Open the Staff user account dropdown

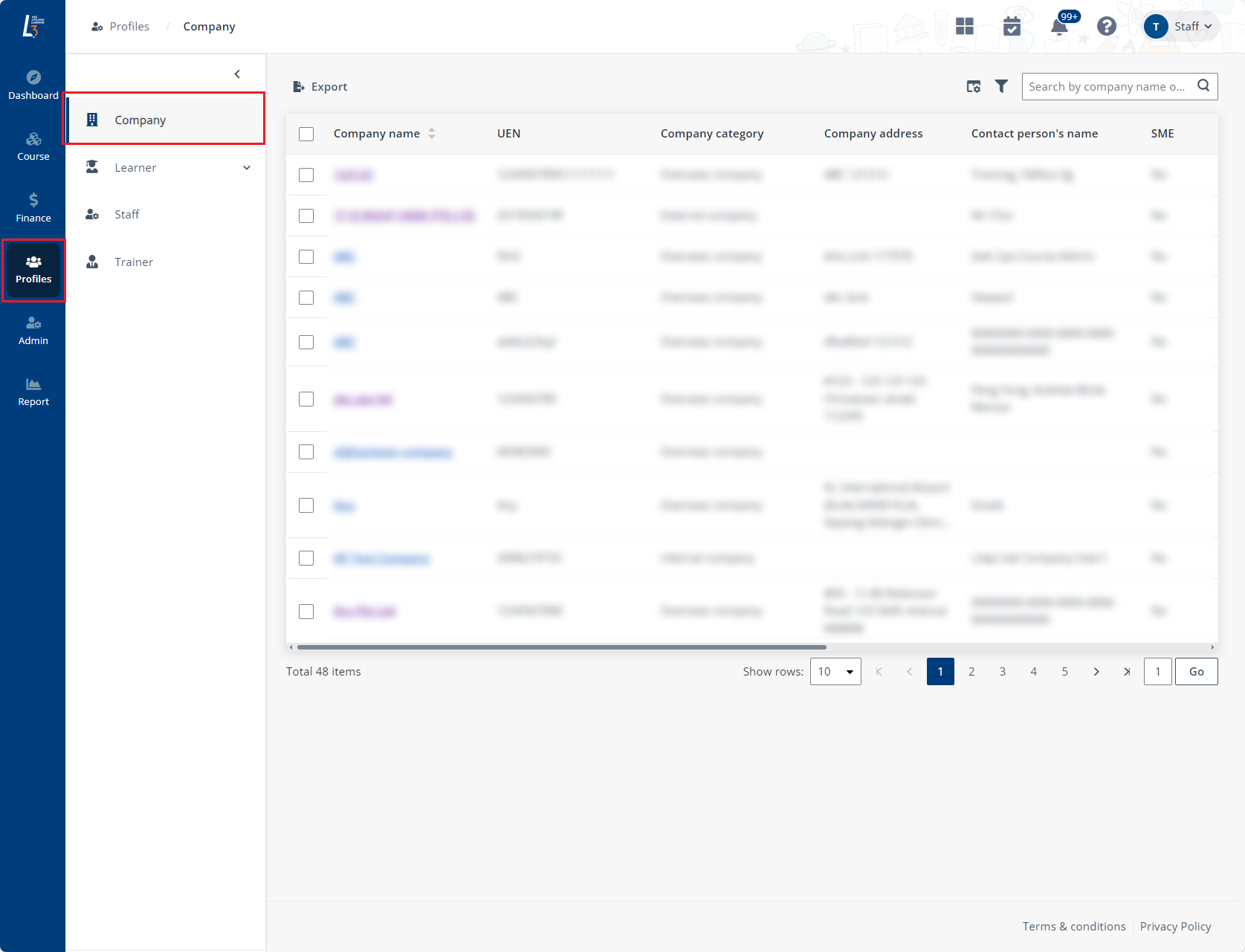tap(1182, 27)
